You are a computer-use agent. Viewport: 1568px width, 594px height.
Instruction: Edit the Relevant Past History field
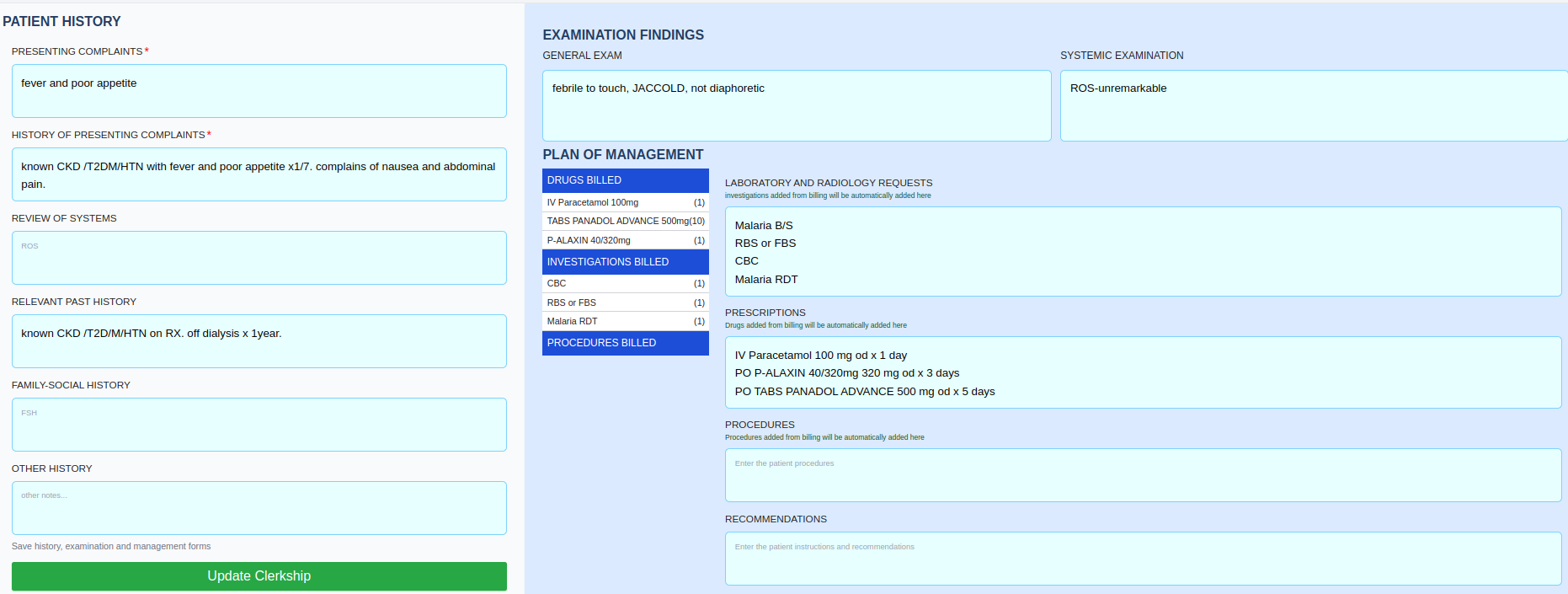(259, 341)
